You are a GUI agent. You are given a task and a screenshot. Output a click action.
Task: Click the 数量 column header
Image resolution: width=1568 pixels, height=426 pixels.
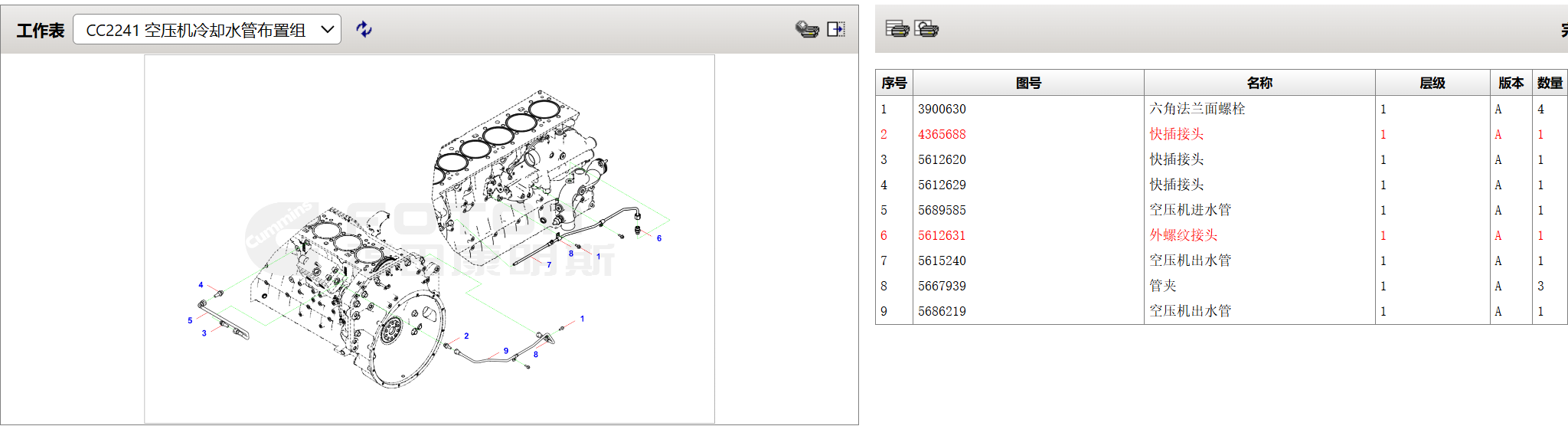point(1550,83)
